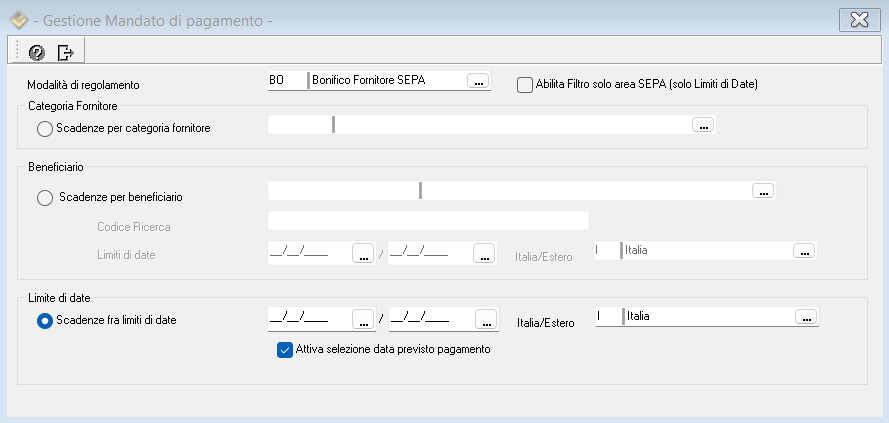Click the exit door icon in toolbar

(66, 52)
